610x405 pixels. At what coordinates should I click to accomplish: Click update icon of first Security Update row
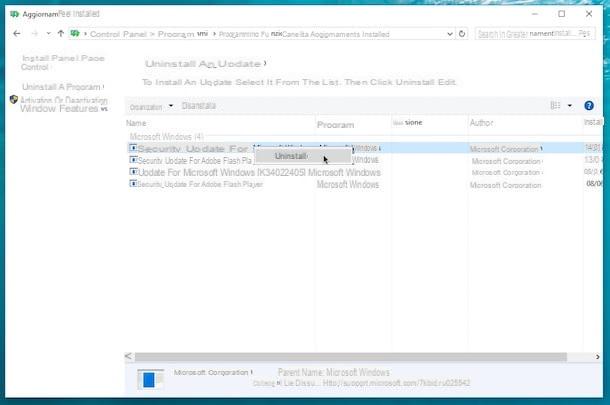133,148
